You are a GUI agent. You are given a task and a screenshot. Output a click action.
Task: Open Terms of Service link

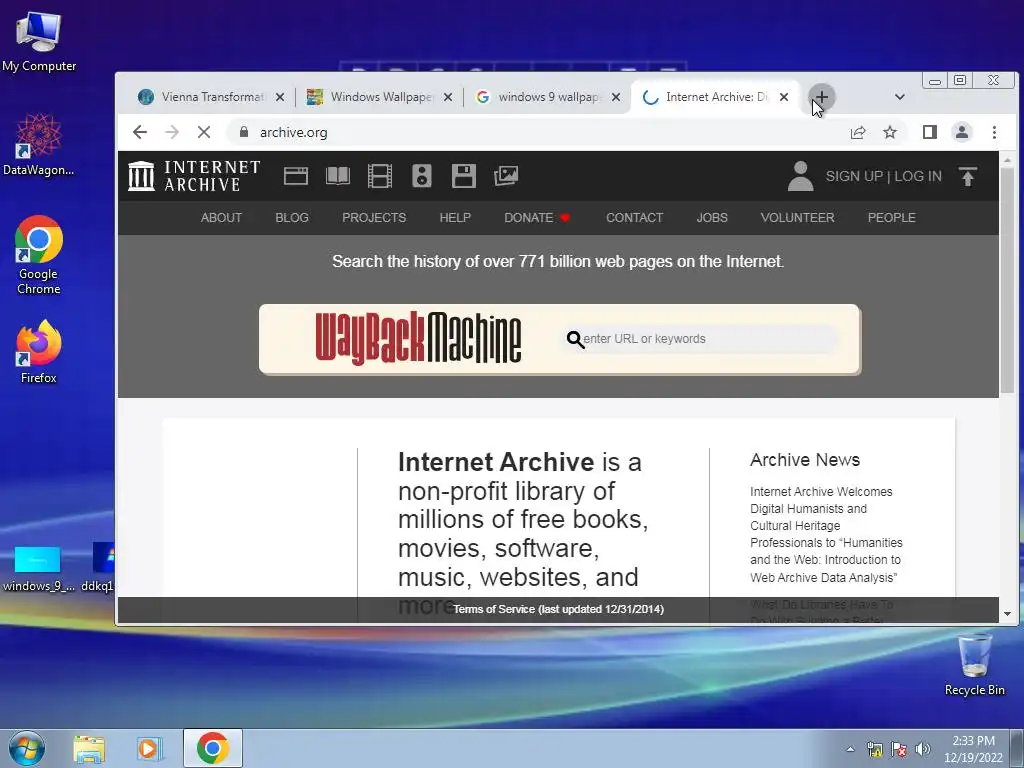pyautogui.click(x=558, y=609)
